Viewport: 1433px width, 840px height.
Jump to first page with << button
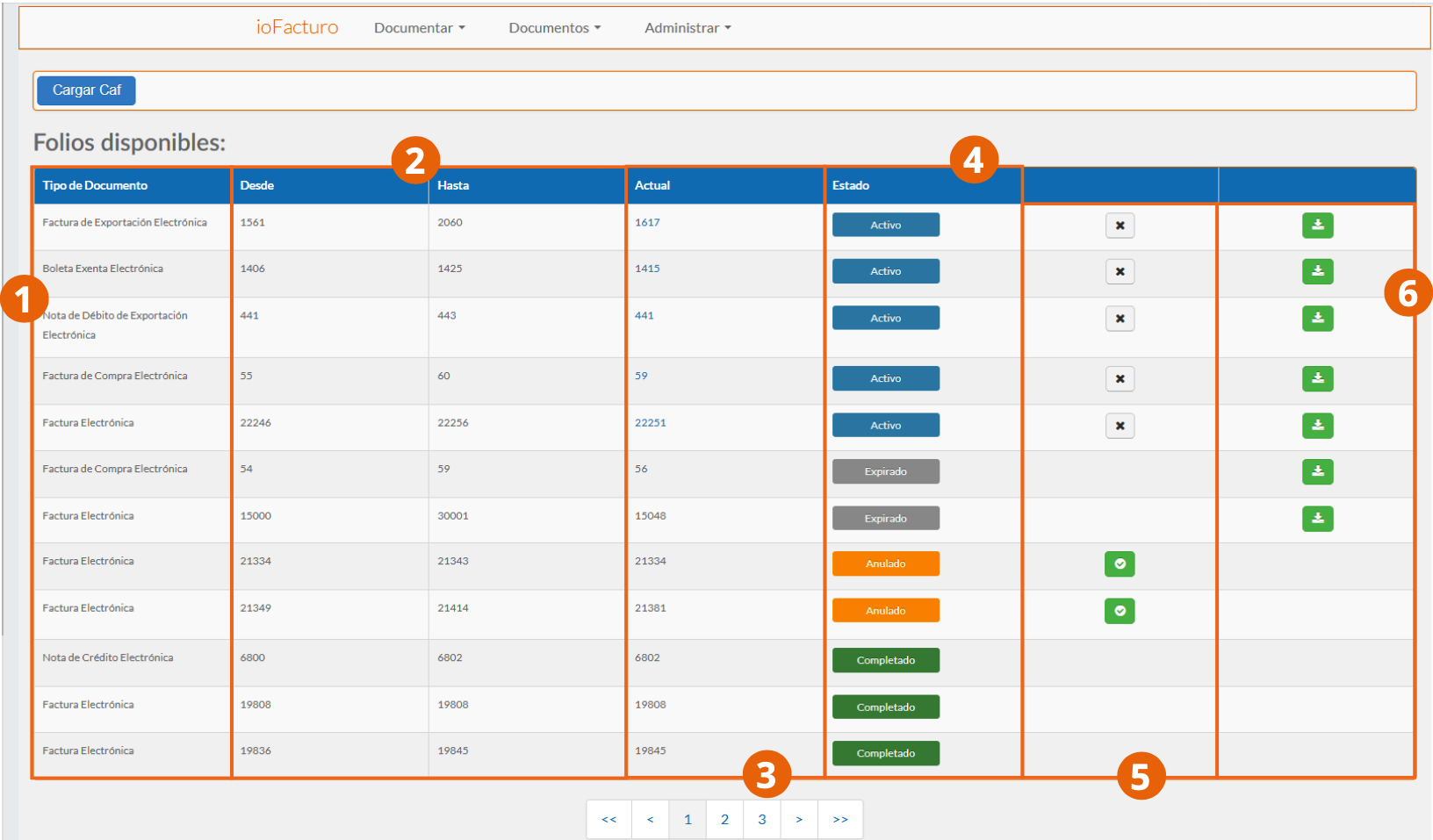[x=609, y=820]
